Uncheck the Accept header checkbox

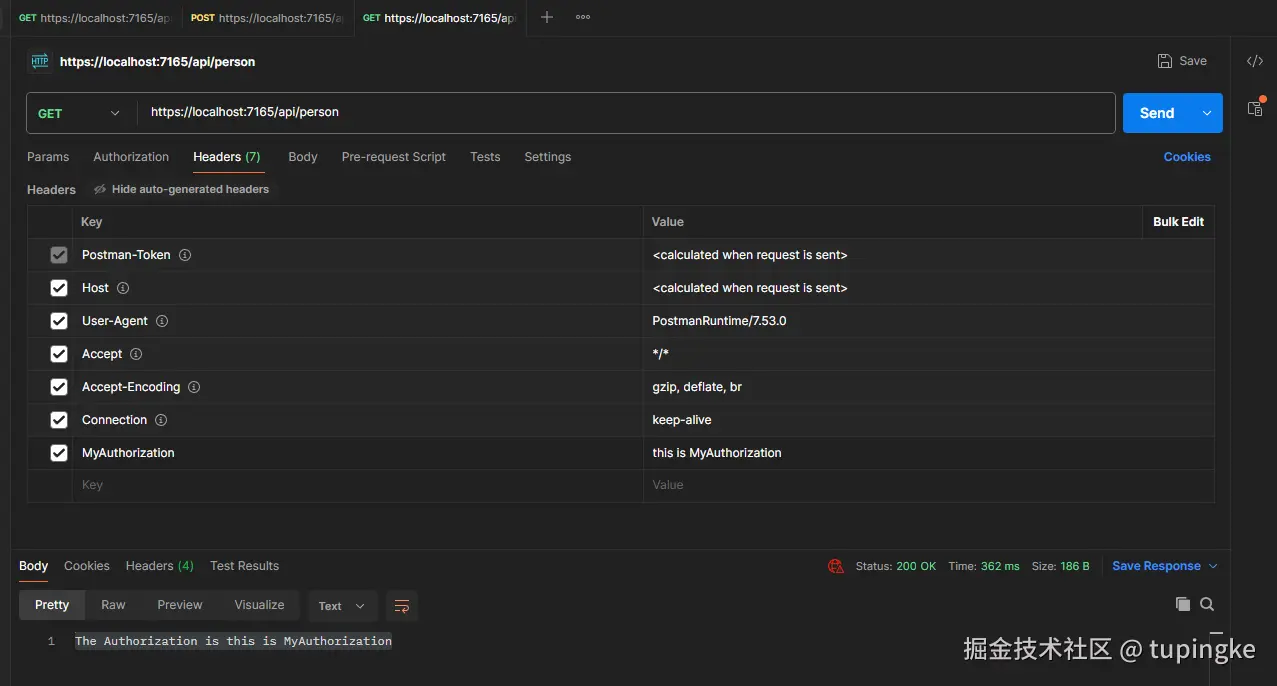point(59,354)
